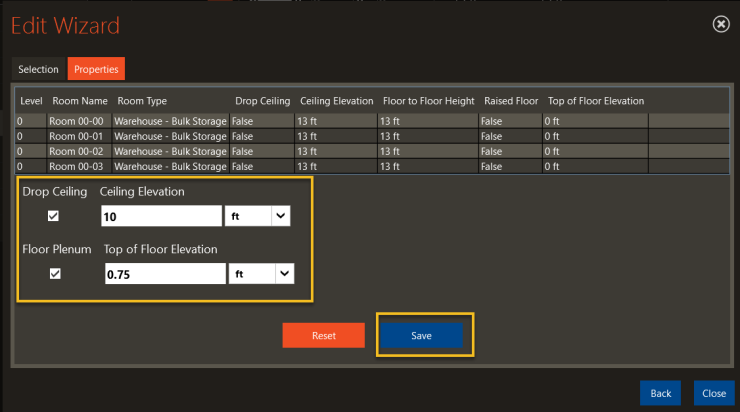
Task: Click Room Type cell of Room 00-03
Action: tap(170, 167)
